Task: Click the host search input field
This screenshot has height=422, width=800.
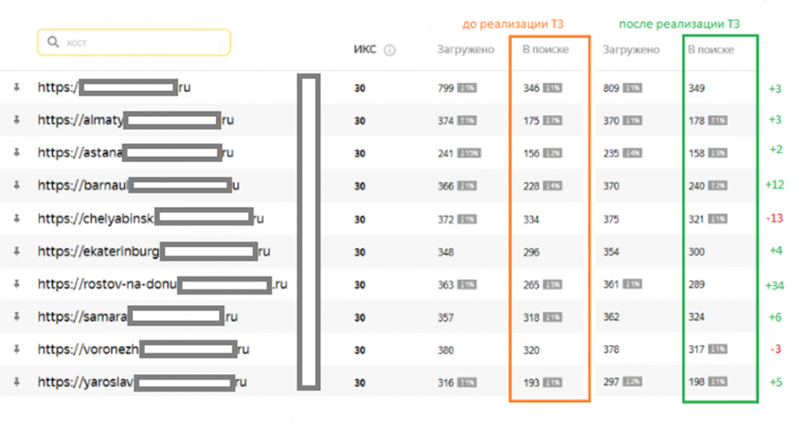Action: tap(134, 42)
